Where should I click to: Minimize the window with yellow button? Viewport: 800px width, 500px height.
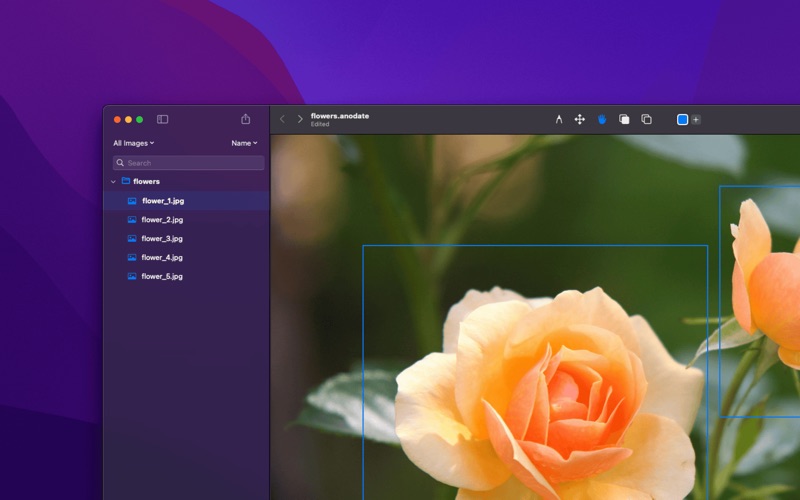pyautogui.click(x=128, y=119)
